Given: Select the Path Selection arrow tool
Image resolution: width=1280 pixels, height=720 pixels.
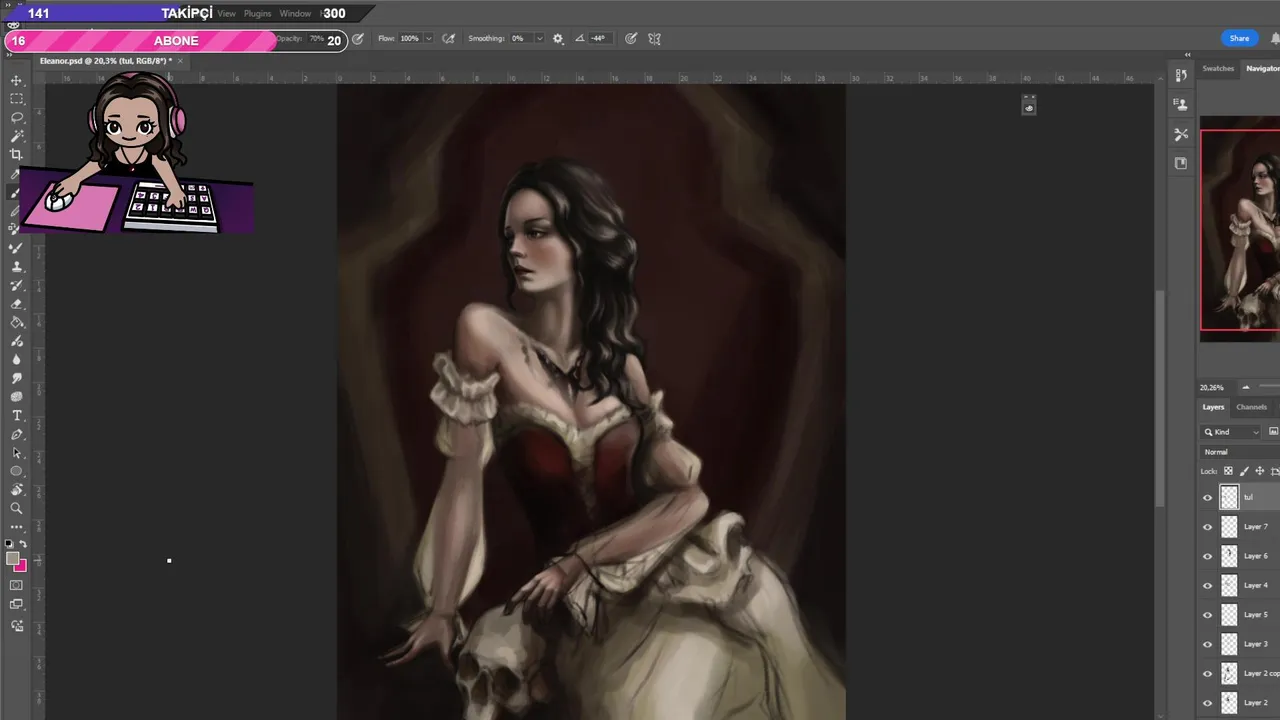Looking at the screenshot, I should click(16, 453).
